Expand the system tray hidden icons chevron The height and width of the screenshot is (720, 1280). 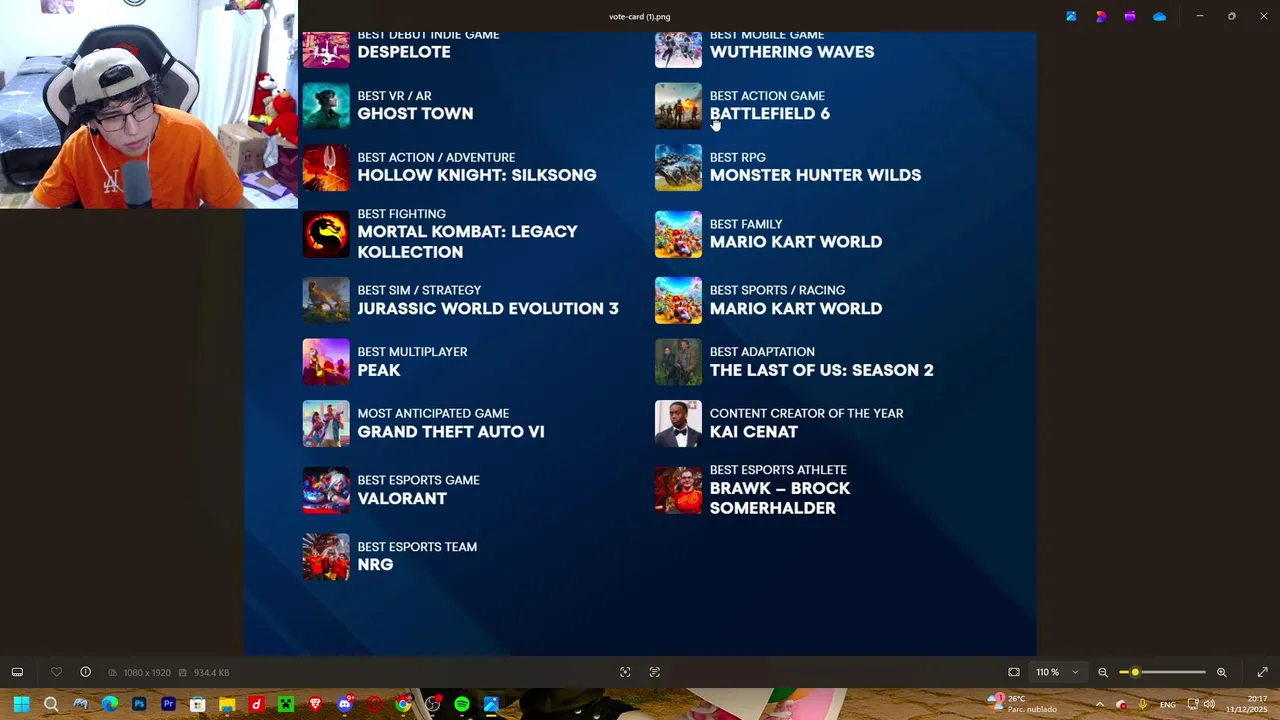[x=1099, y=704]
